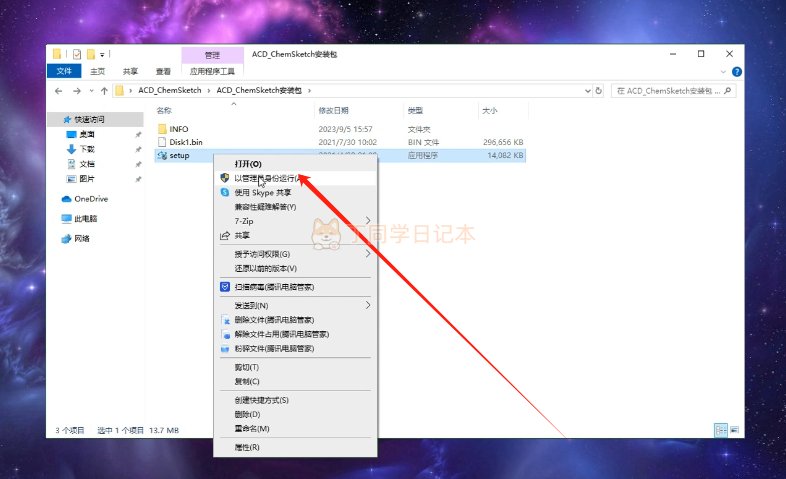
Task: Choose 还原以前的版本(V)
Action: 295,269
